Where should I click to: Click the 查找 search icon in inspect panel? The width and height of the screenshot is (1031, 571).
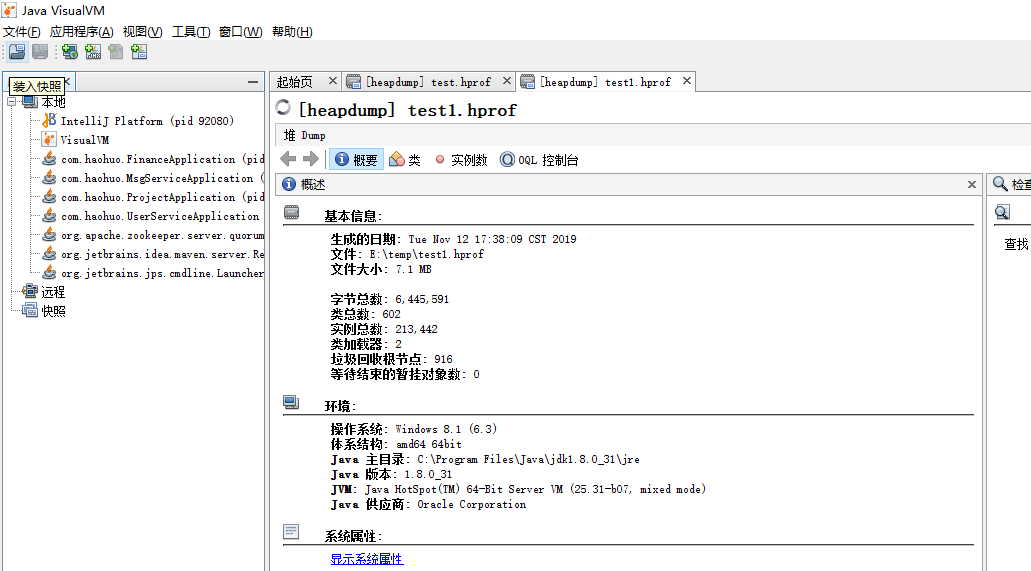1002,212
